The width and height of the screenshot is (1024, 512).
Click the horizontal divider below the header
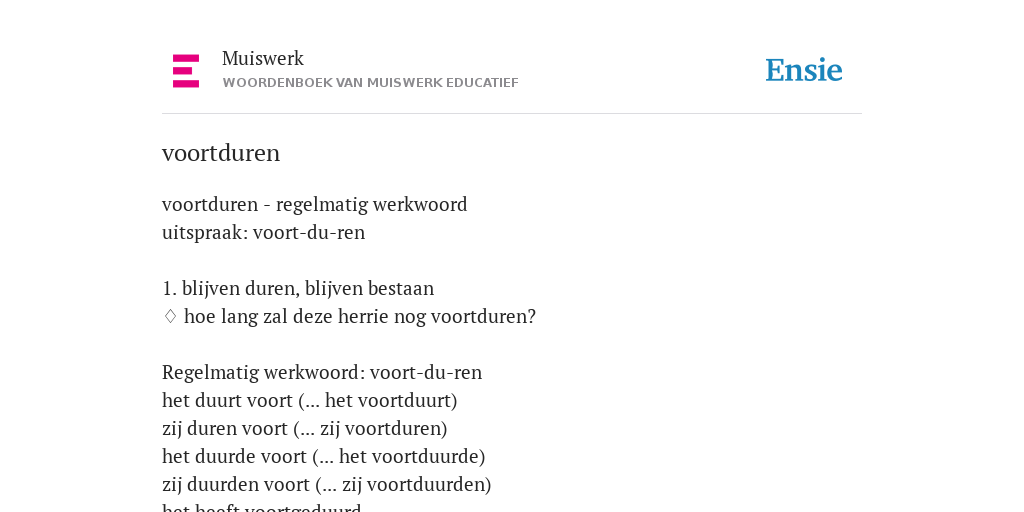[512, 114]
